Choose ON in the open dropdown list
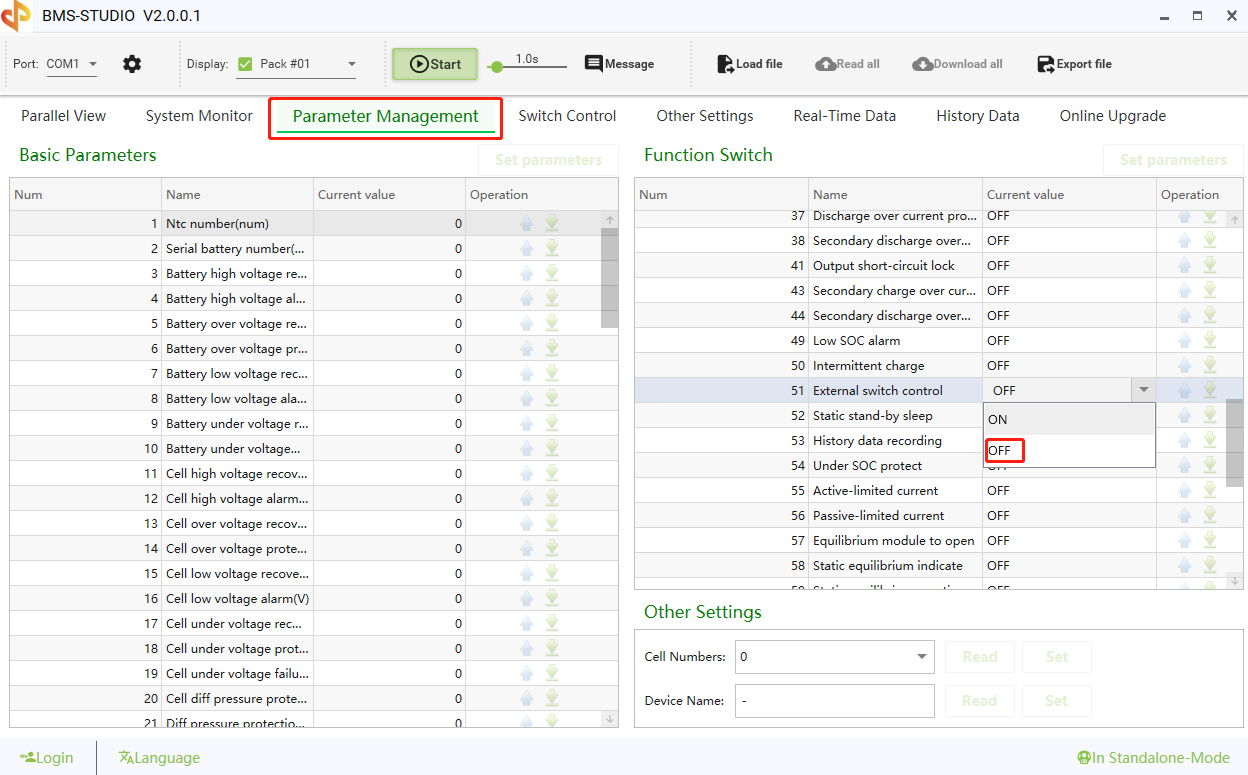 pyautogui.click(x=1069, y=420)
